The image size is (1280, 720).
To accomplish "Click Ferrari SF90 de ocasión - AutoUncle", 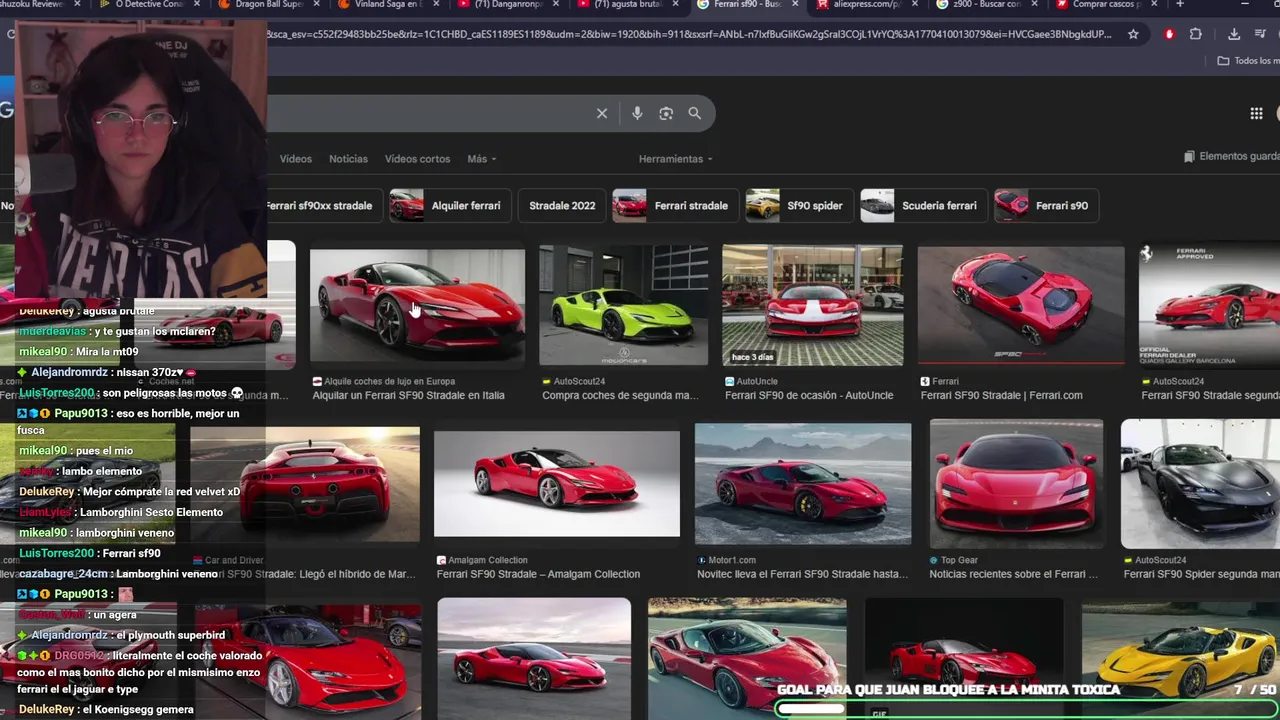I will point(809,396).
